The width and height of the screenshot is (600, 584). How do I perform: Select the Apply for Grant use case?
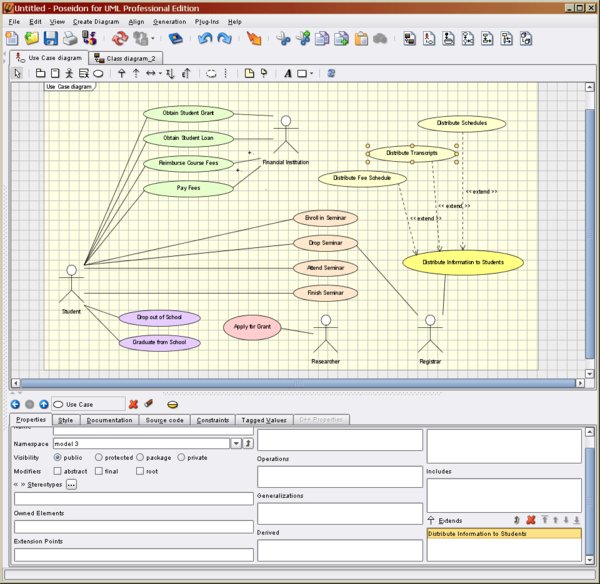click(x=252, y=327)
